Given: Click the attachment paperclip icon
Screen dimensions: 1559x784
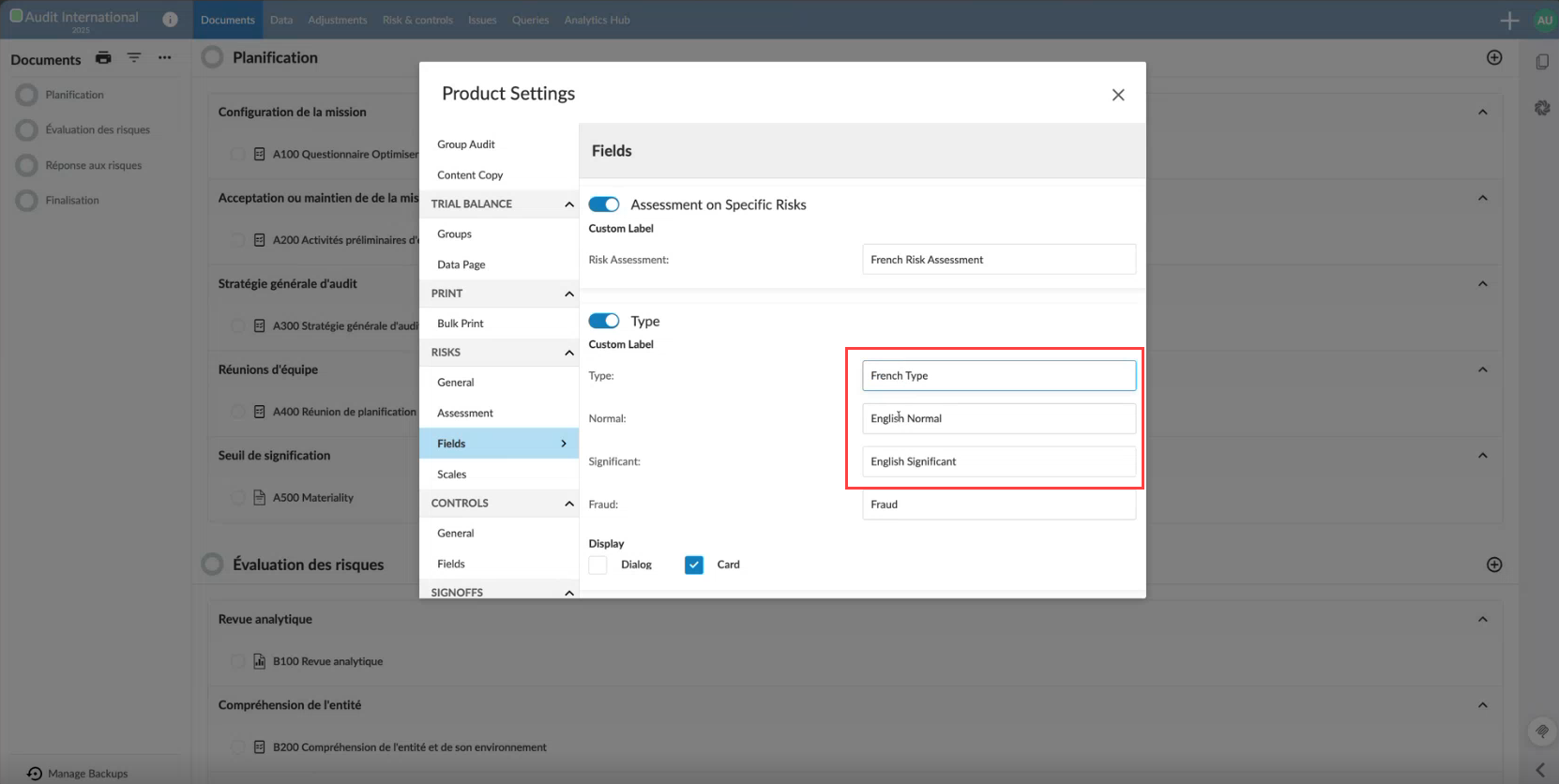Looking at the screenshot, I should [x=1541, y=731].
